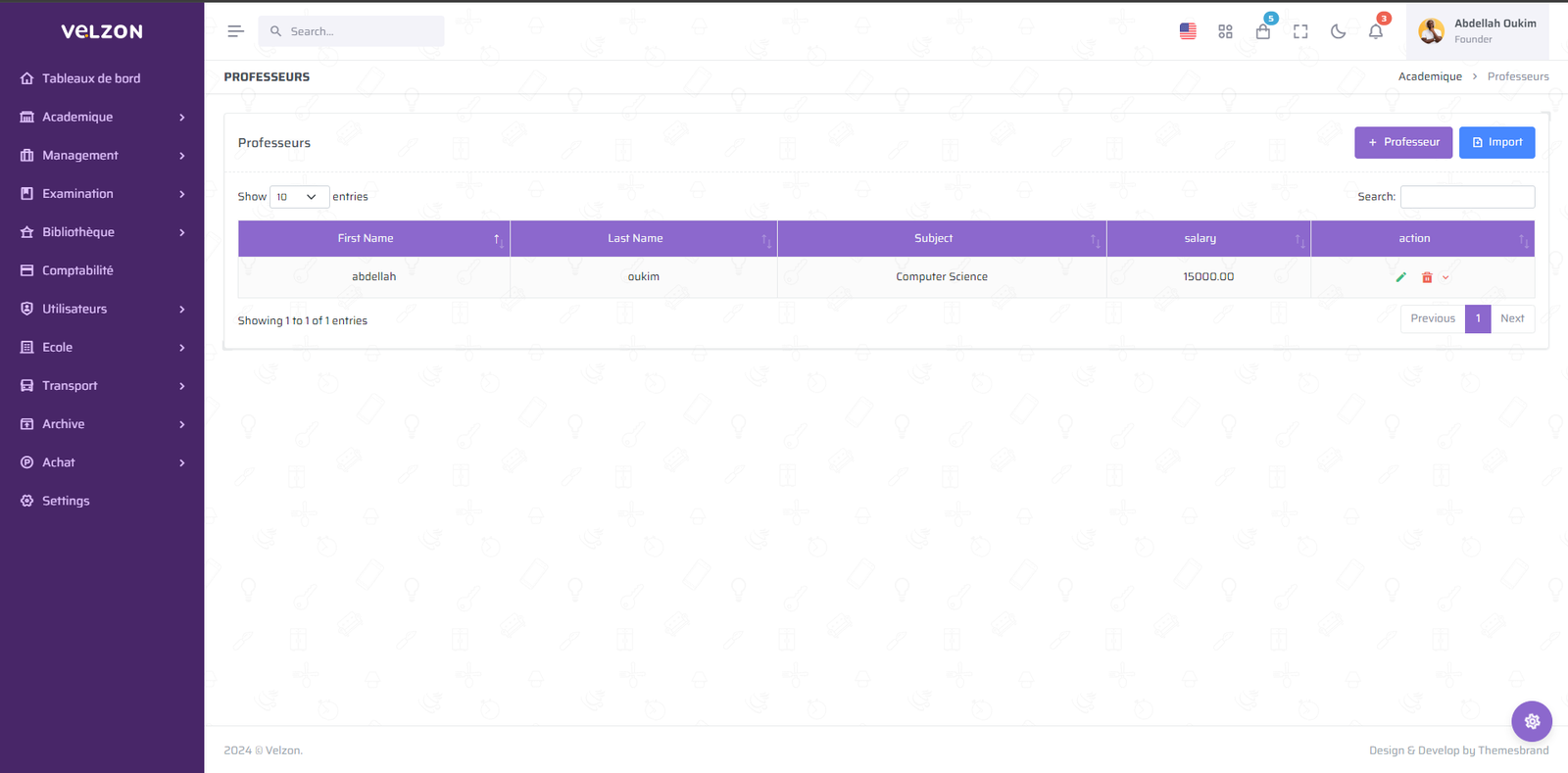Click the Settings gear sidebar icon
The width and height of the screenshot is (1568, 773).
click(x=26, y=501)
